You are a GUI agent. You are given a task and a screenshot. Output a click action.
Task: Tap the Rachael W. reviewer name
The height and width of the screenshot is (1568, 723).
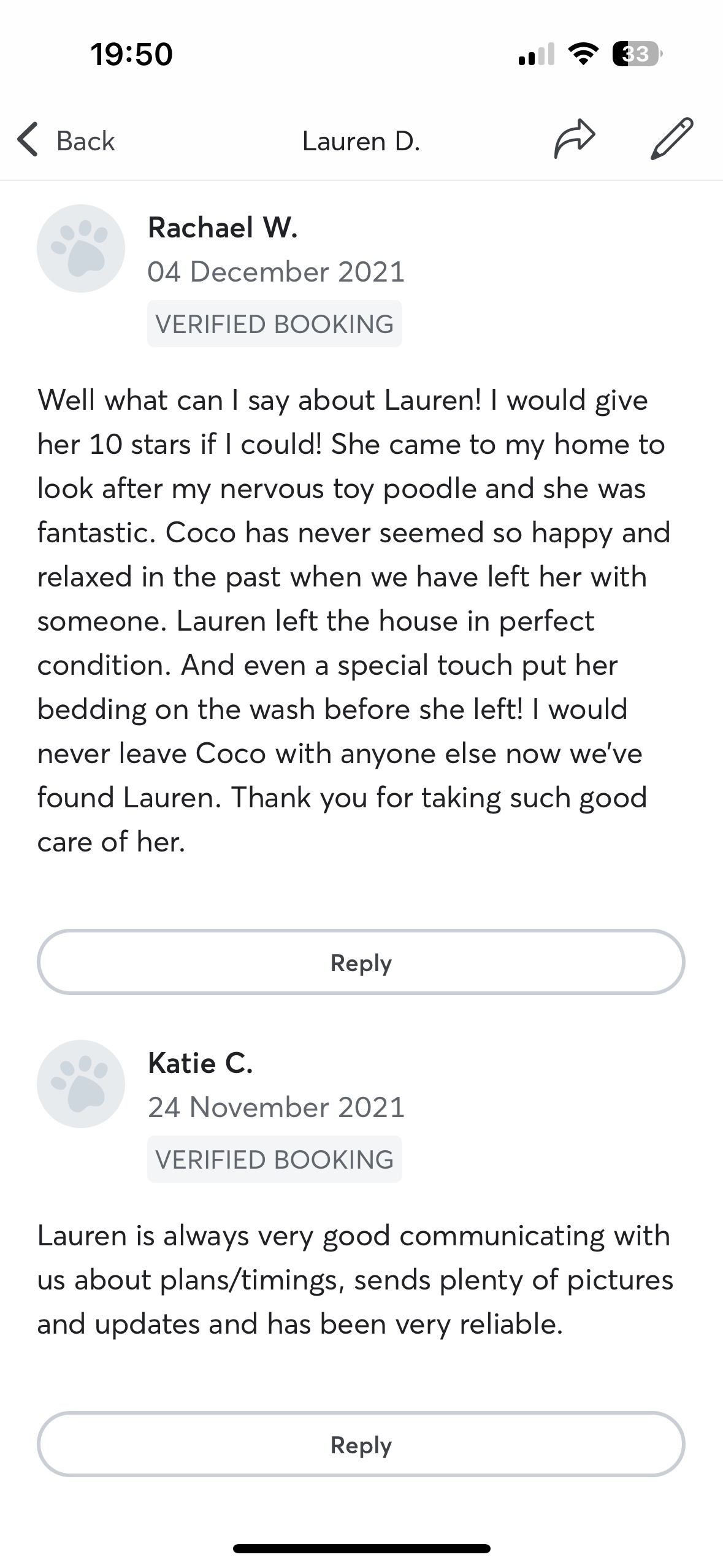coord(223,228)
